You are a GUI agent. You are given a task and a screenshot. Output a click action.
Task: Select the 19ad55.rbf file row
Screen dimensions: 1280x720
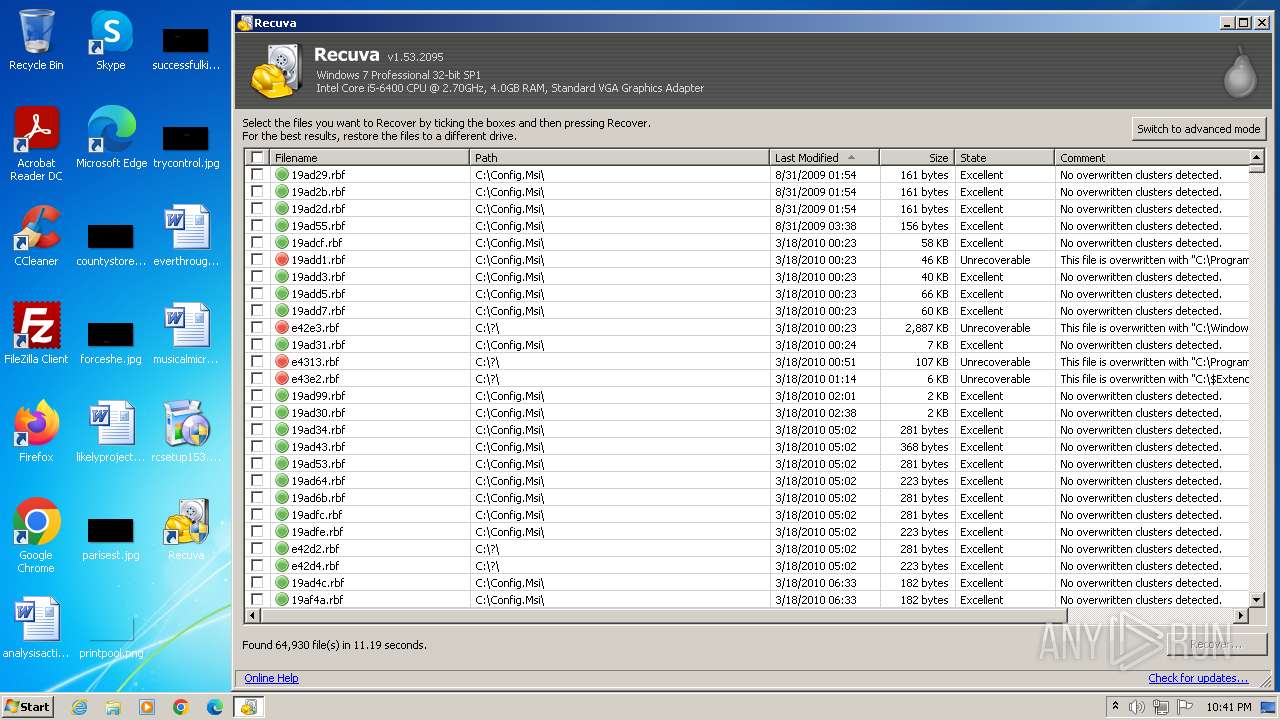(747, 225)
